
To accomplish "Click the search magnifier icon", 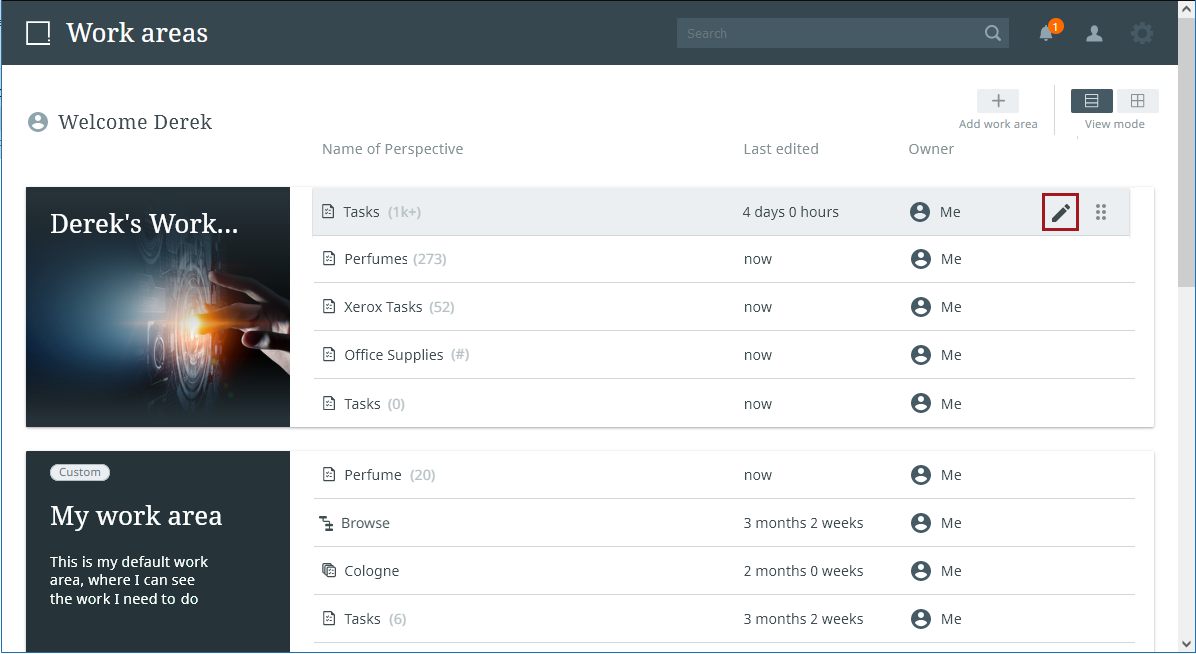I will [x=992, y=33].
